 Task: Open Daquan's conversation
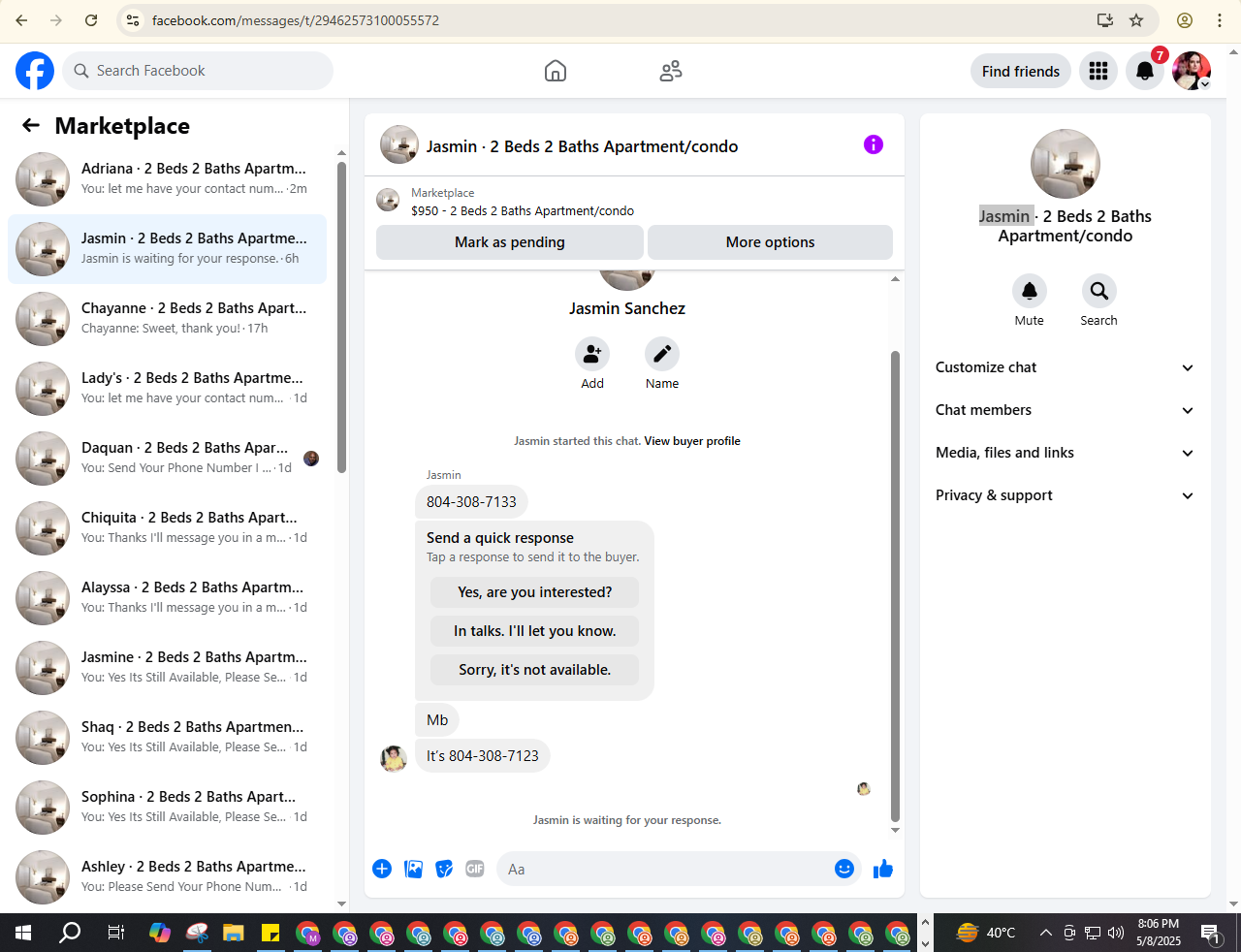click(167, 459)
